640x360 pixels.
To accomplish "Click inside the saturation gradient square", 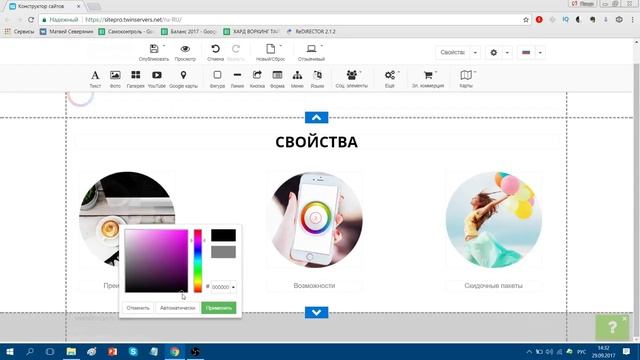I will pyautogui.click(x=156, y=261).
